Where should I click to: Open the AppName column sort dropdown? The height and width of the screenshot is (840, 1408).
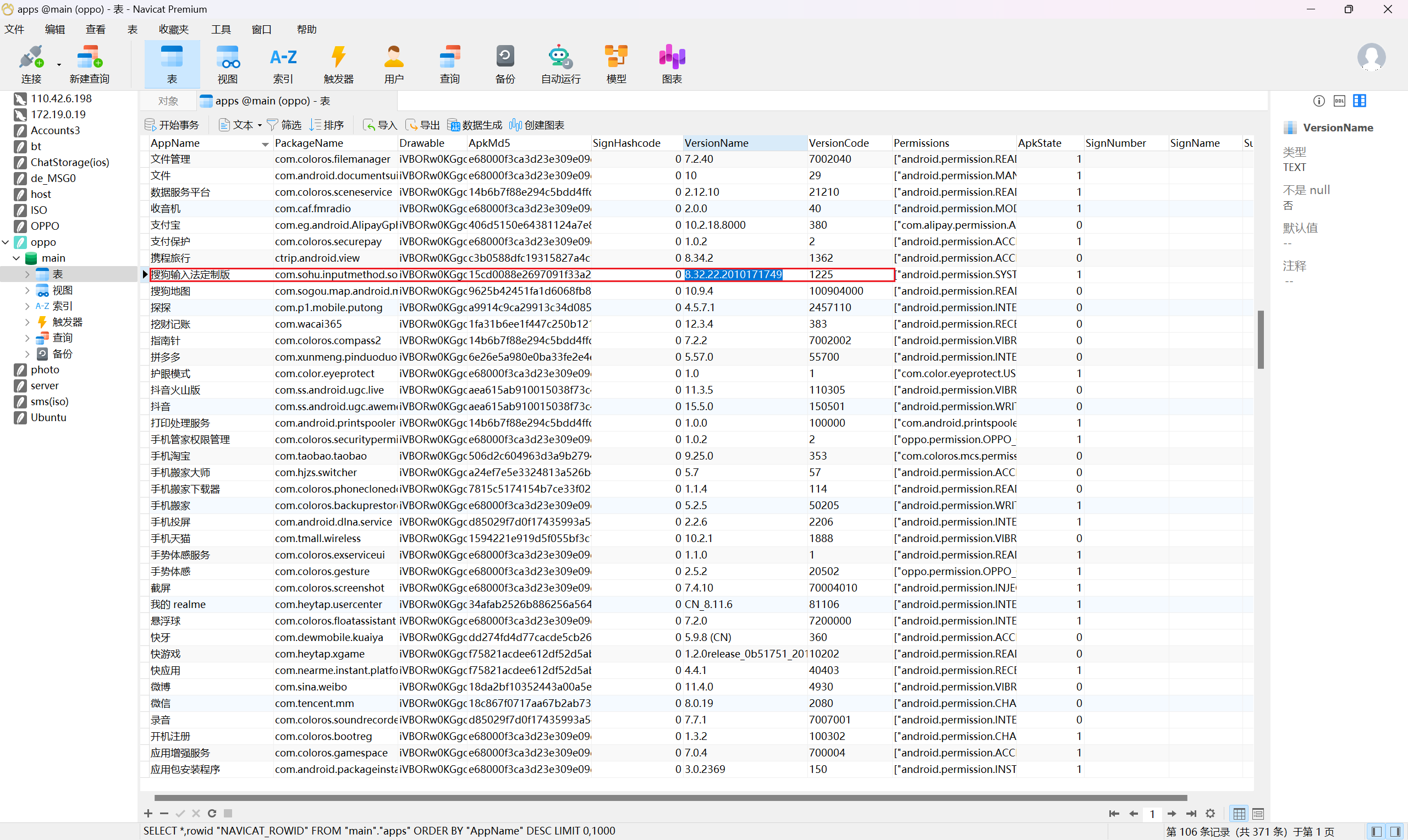[265, 145]
